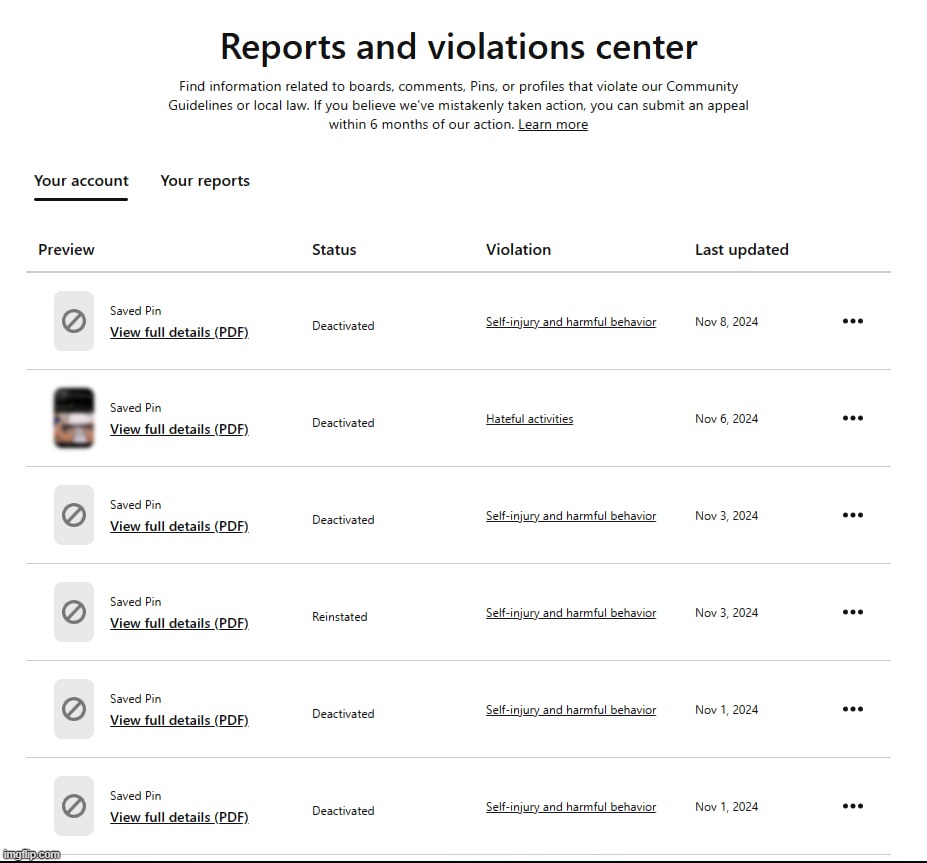Image resolution: width=927 pixels, height=863 pixels.
Task: Open three-dot menu for last Nov 1 row
Action: 852,807
